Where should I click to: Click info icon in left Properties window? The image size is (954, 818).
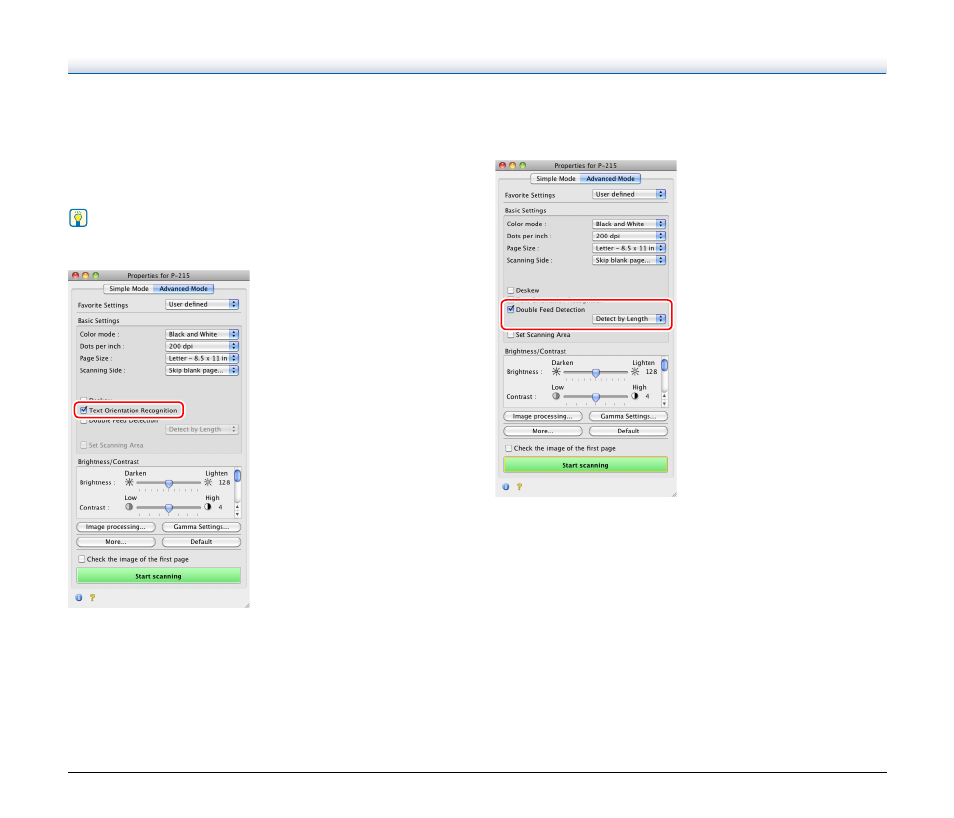point(78,598)
